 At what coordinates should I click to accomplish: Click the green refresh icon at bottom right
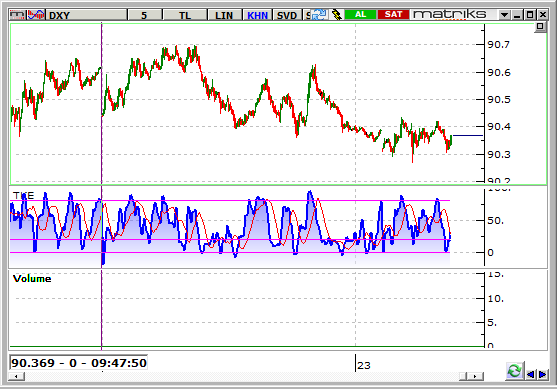[514, 371]
